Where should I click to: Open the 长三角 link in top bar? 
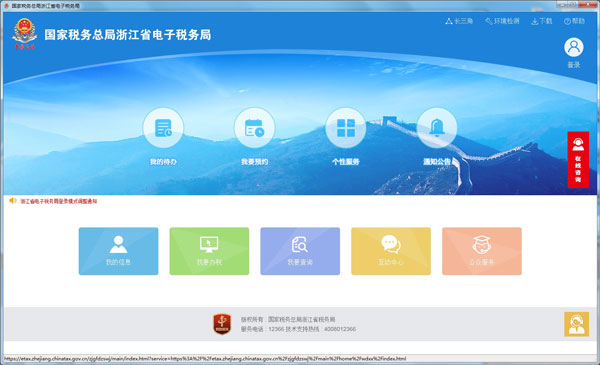[x=459, y=21]
